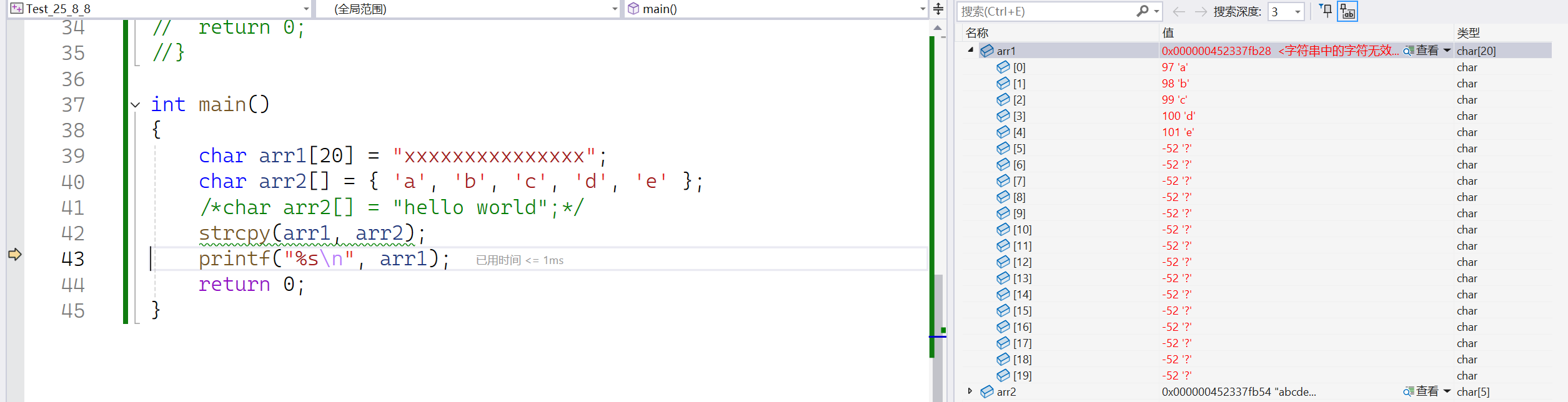Click the printf statement on line 43
The image size is (1568, 402).
[324, 258]
